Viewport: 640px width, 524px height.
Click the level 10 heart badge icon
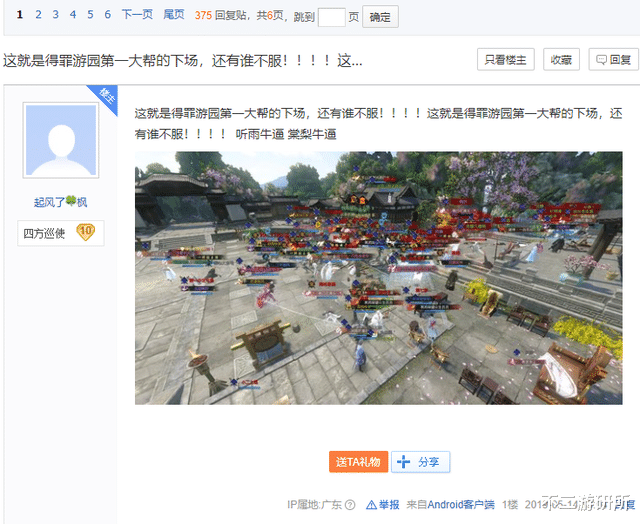point(85,232)
